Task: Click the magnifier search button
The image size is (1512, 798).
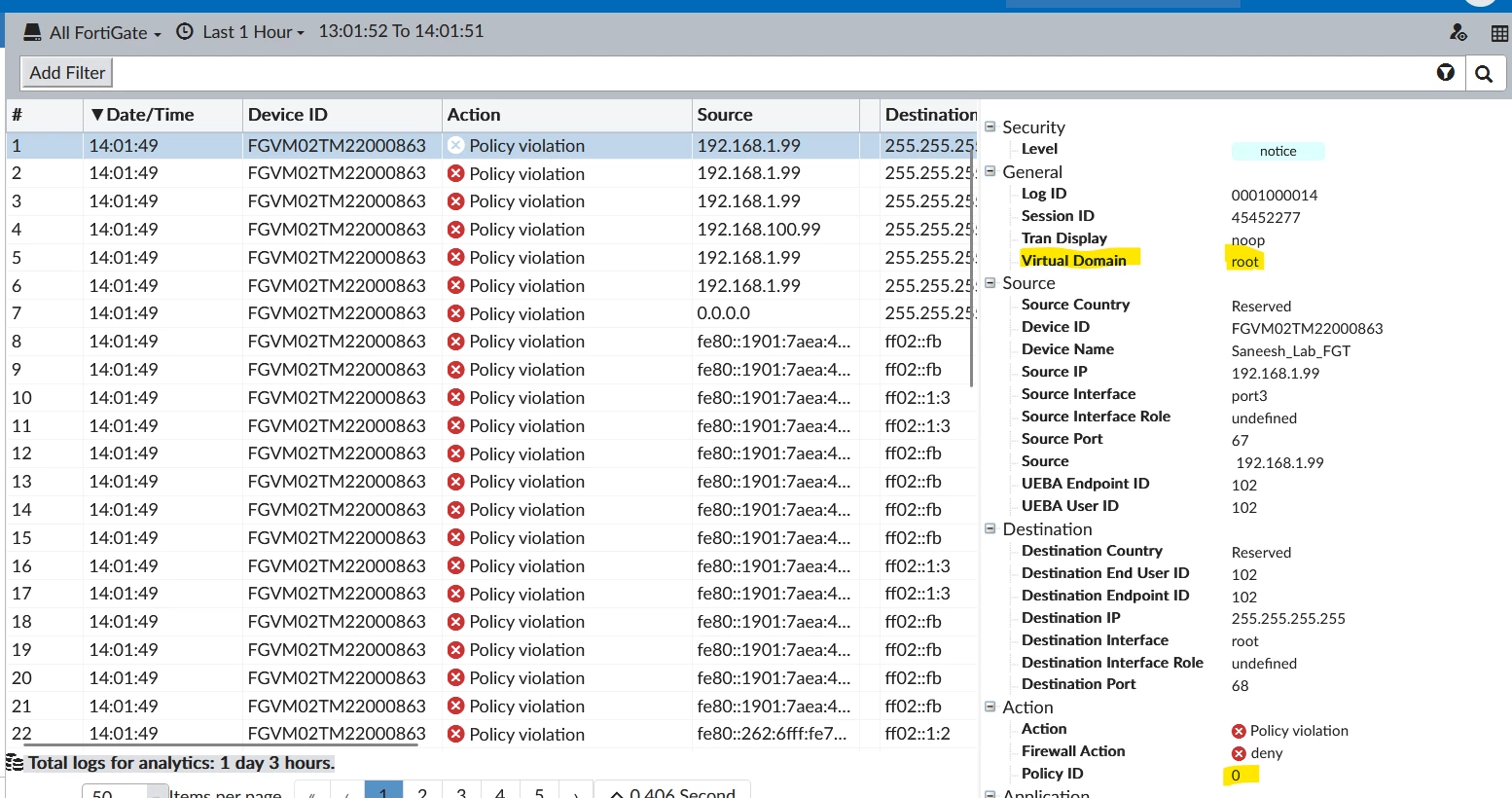Action: click(x=1484, y=73)
